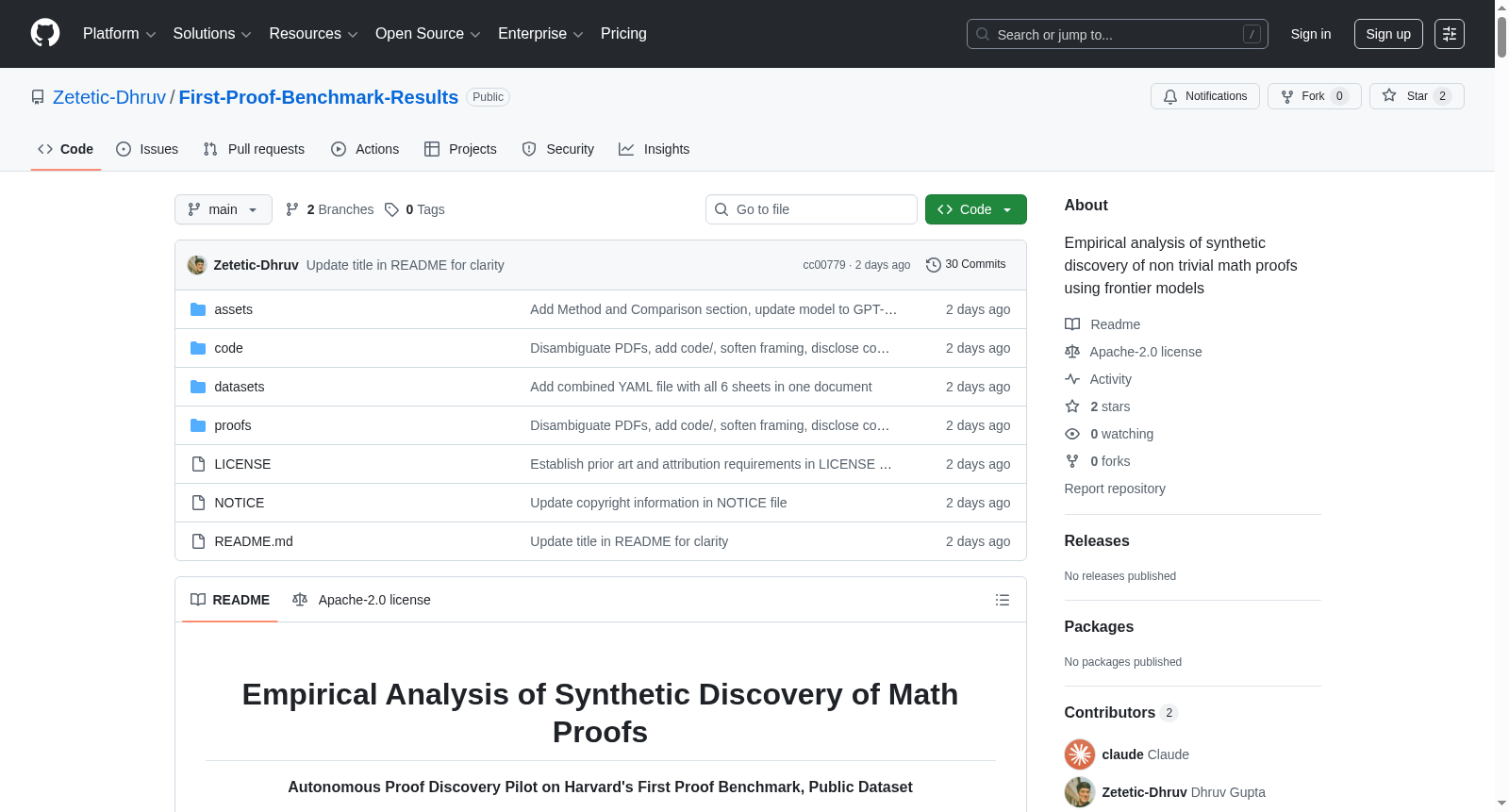Click the README.md file icon
1509x812 pixels.
198,541
